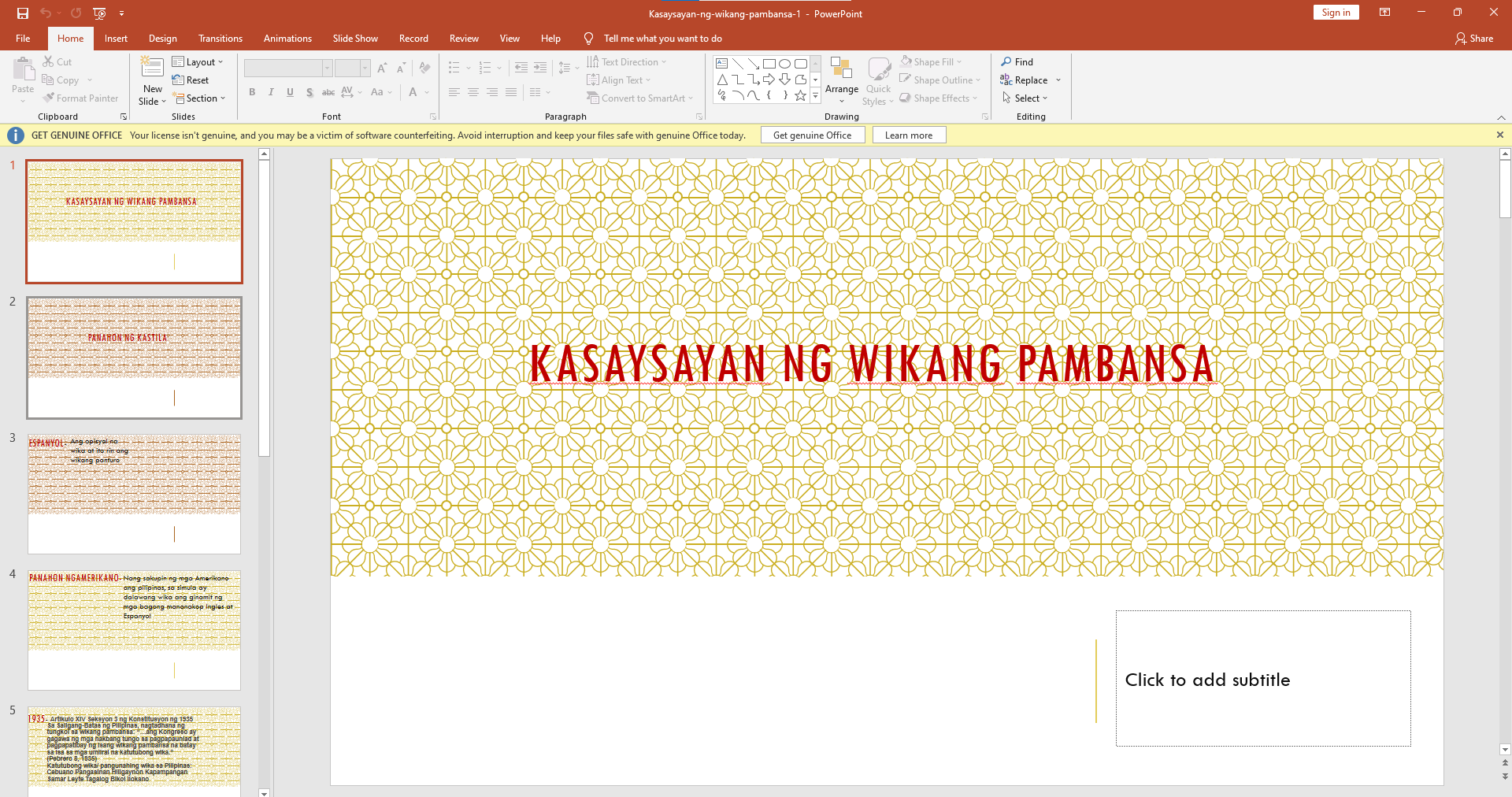Click the subtitle placeholder text box

click(x=1263, y=679)
